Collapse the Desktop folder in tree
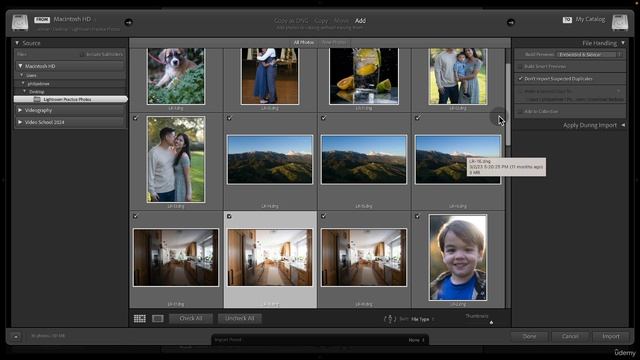 24,91
